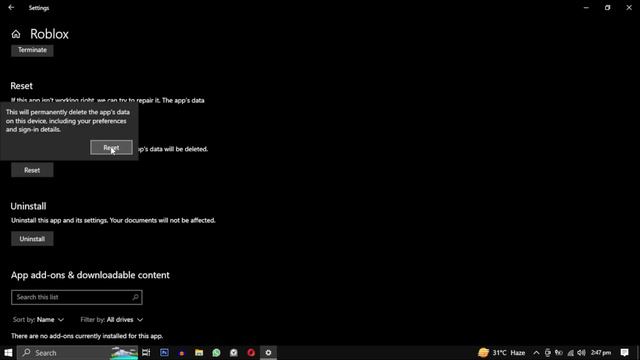Open the red Opera icon on the taskbar
Viewport: 640px width, 360px height.
point(251,353)
